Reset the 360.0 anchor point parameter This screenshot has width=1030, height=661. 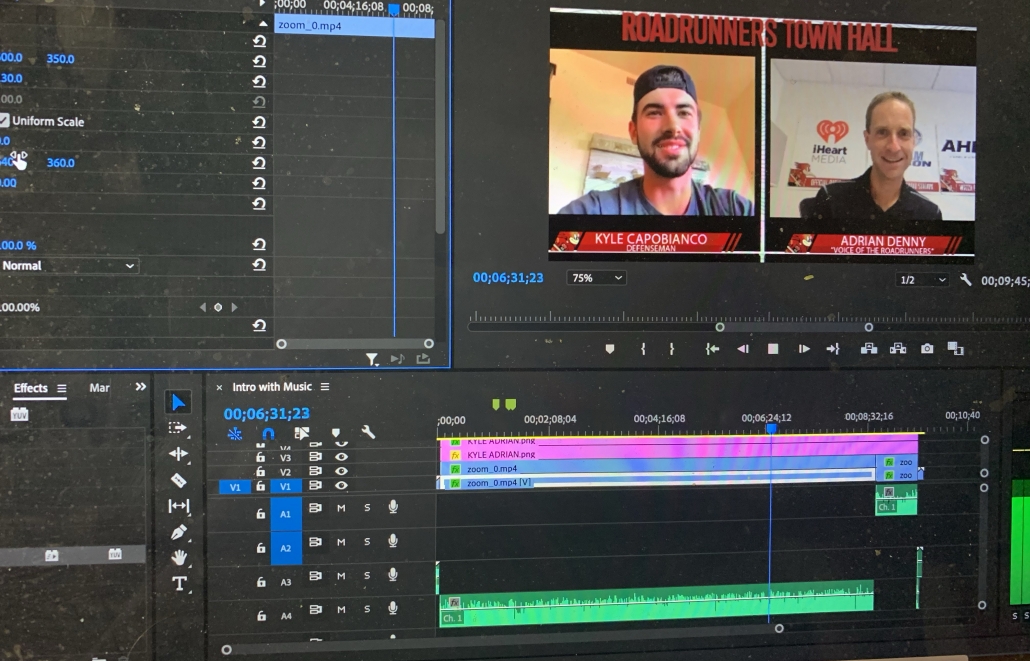(x=259, y=162)
